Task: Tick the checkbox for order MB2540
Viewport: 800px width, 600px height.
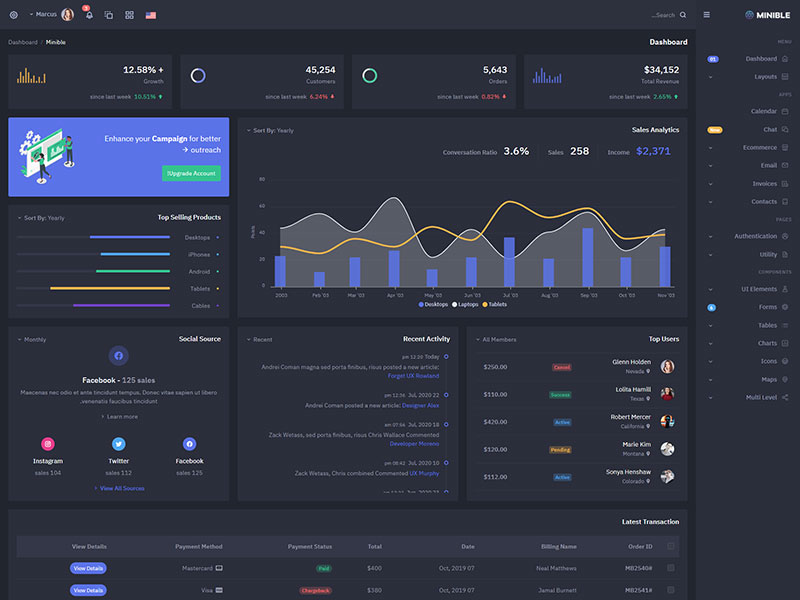Action: [x=671, y=568]
